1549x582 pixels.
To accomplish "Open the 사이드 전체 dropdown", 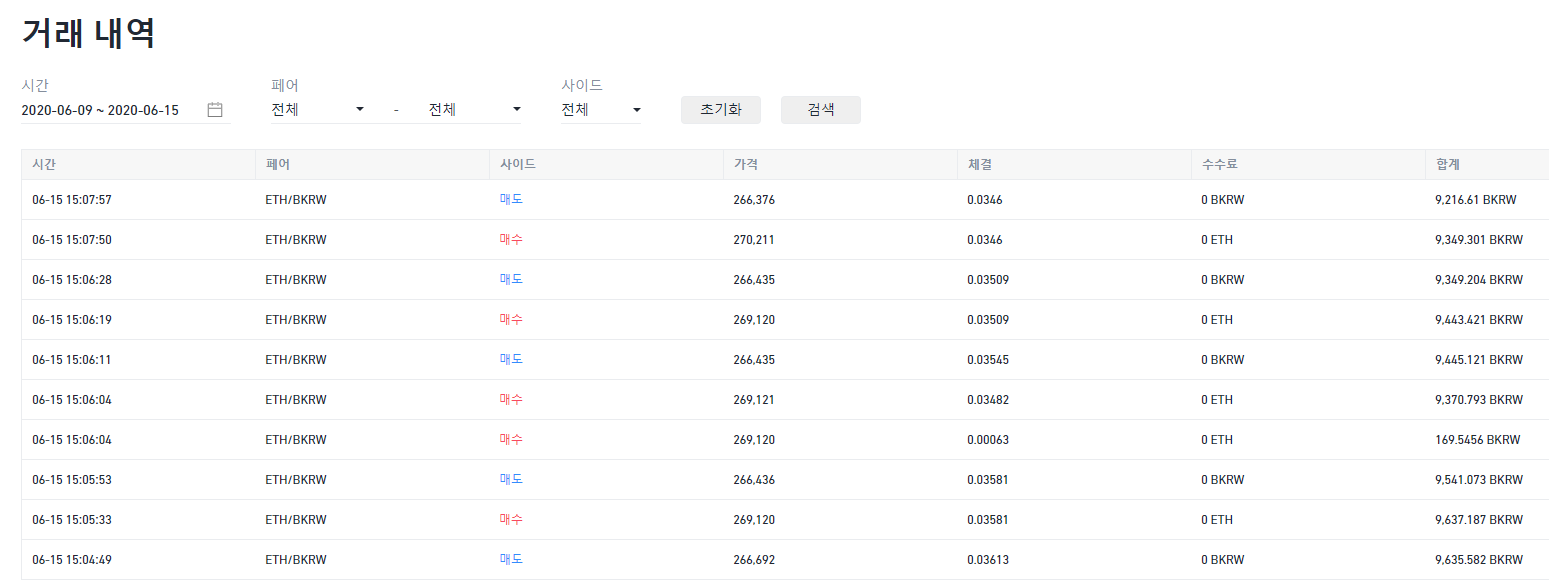I will click(601, 110).
